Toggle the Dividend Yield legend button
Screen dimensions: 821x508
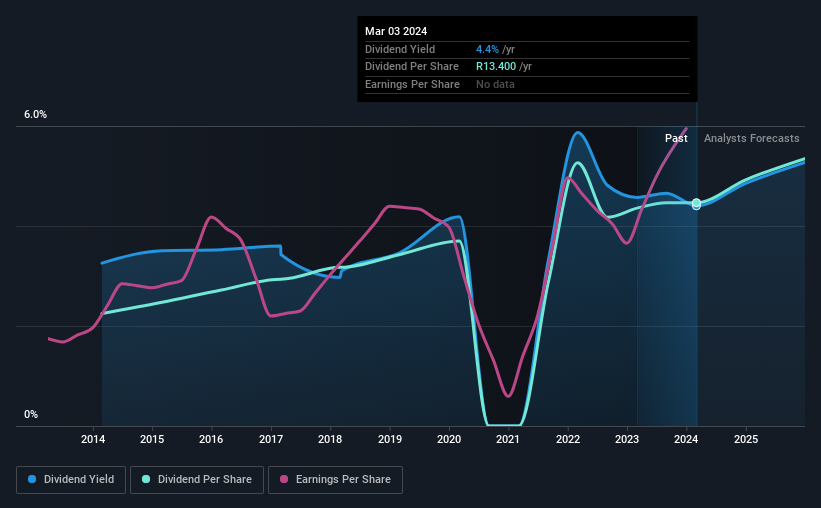click(71, 480)
